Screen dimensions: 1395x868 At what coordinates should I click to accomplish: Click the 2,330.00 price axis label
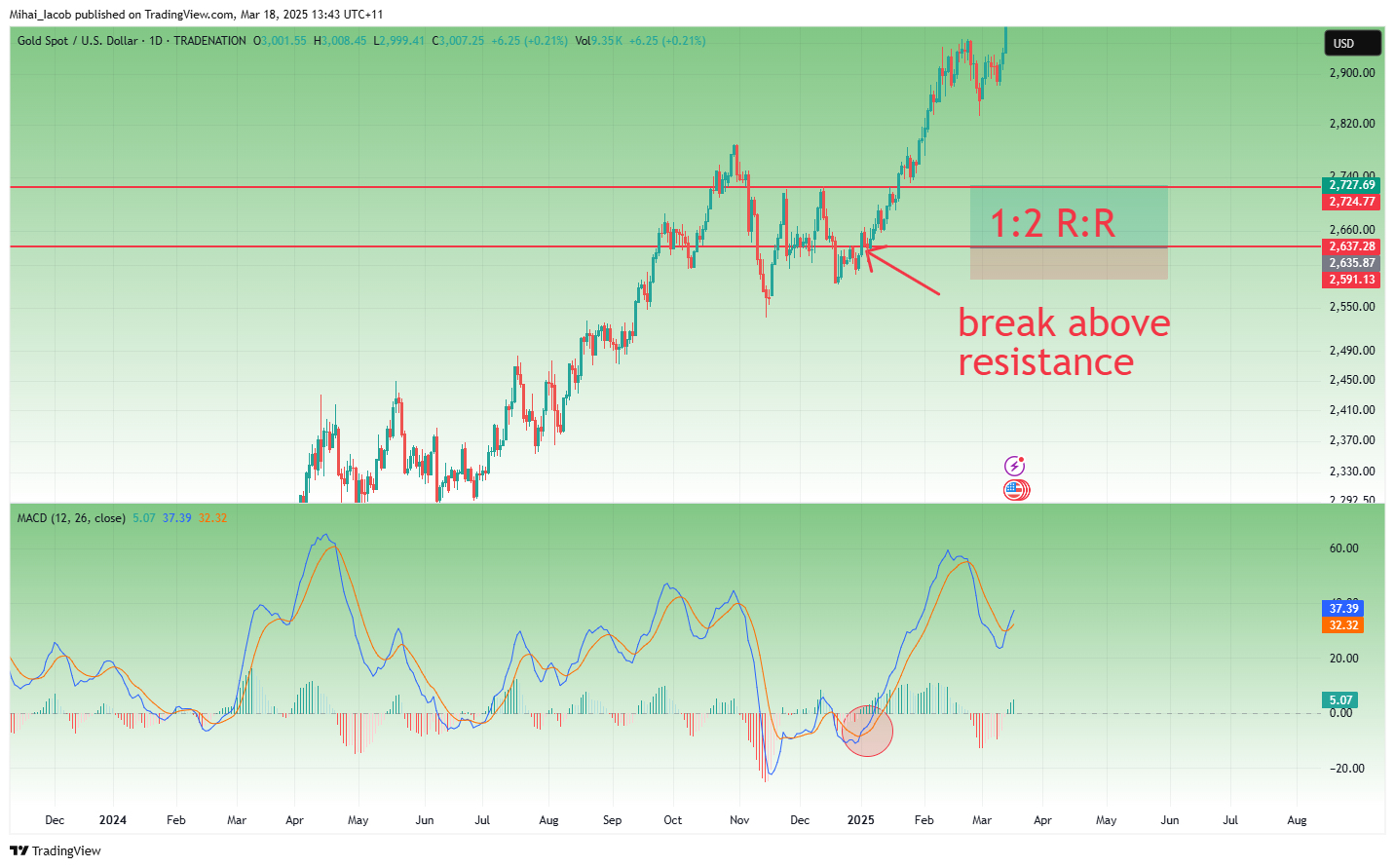pyautogui.click(x=1352, y=472)
